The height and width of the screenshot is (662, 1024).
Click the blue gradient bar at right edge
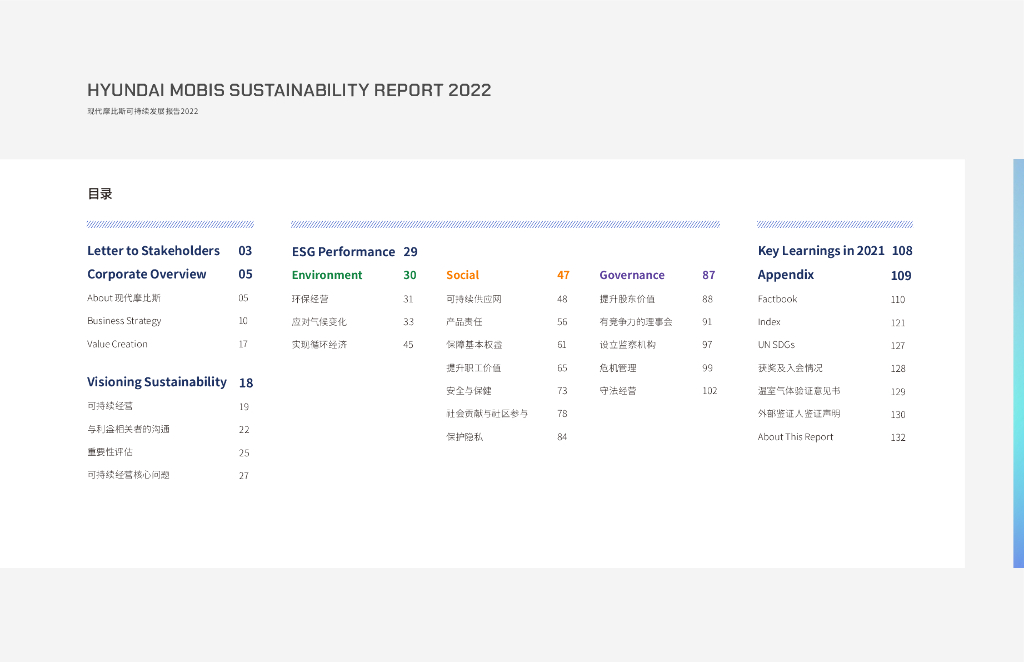[1018, 363]
